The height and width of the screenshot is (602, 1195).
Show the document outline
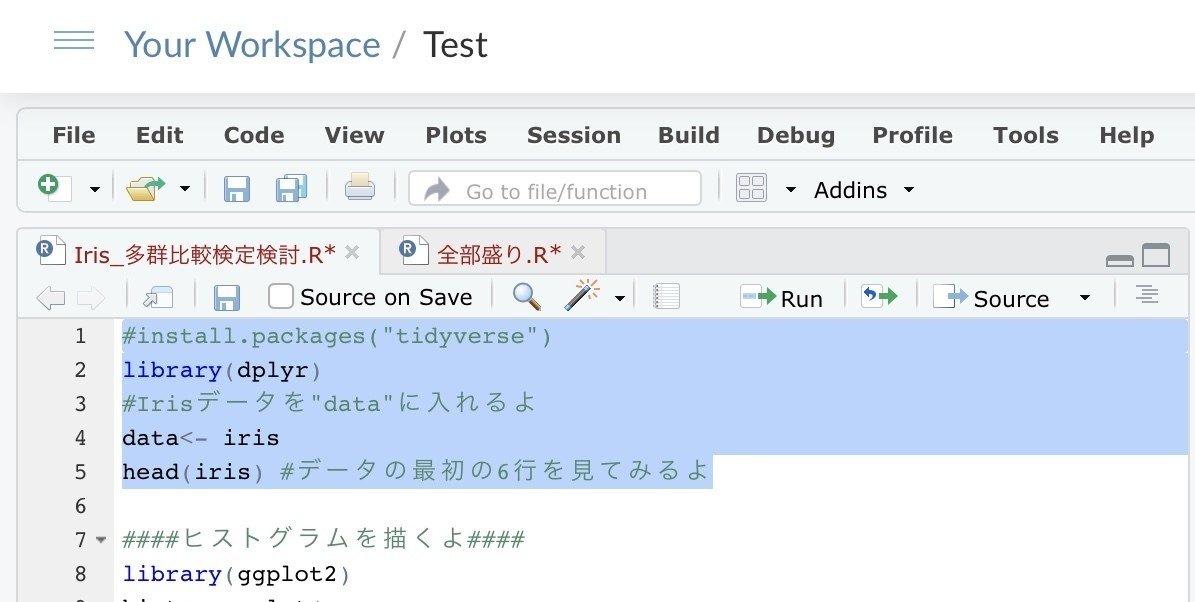(x=1146, y=296)
